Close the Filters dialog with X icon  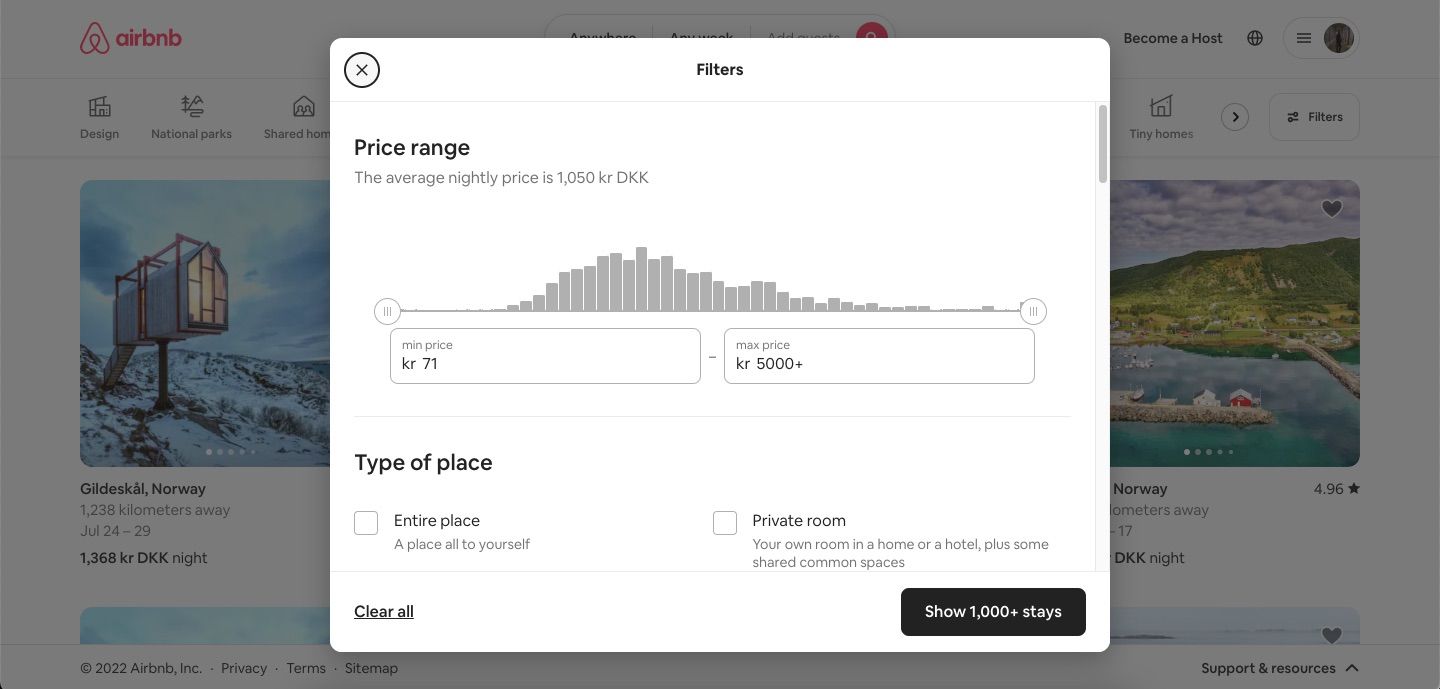point(362,70)
